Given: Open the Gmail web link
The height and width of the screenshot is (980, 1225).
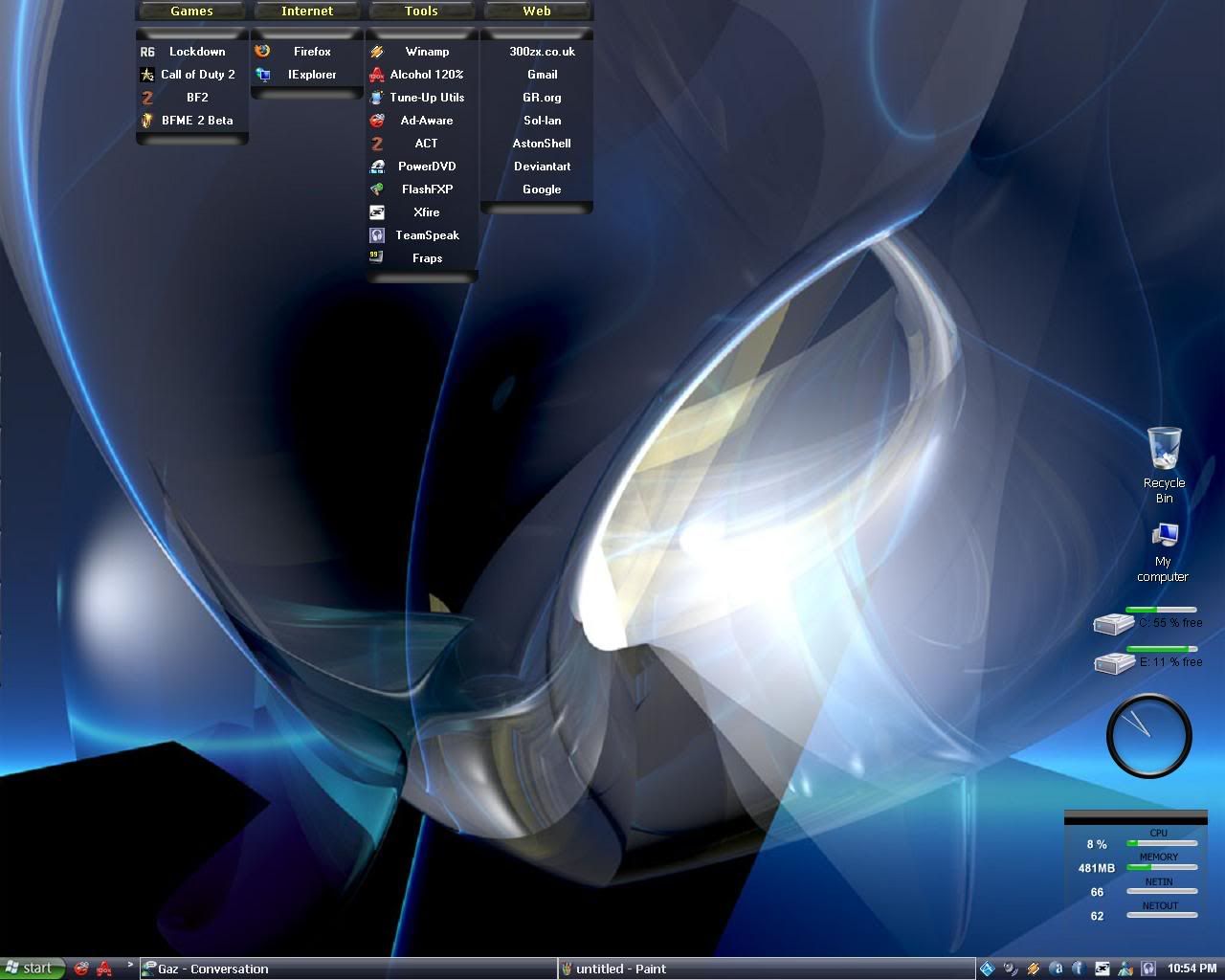Looking at the screenshot, I should 542,75.
